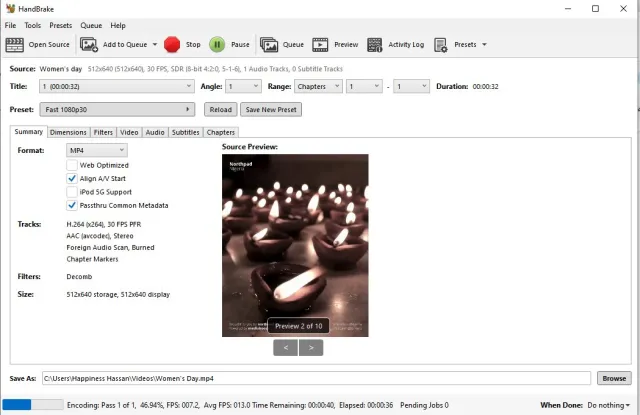The height and width of the screenshot is (415, 640).
Task: Open the Queue menu
Action: click(x=91, y=25)
